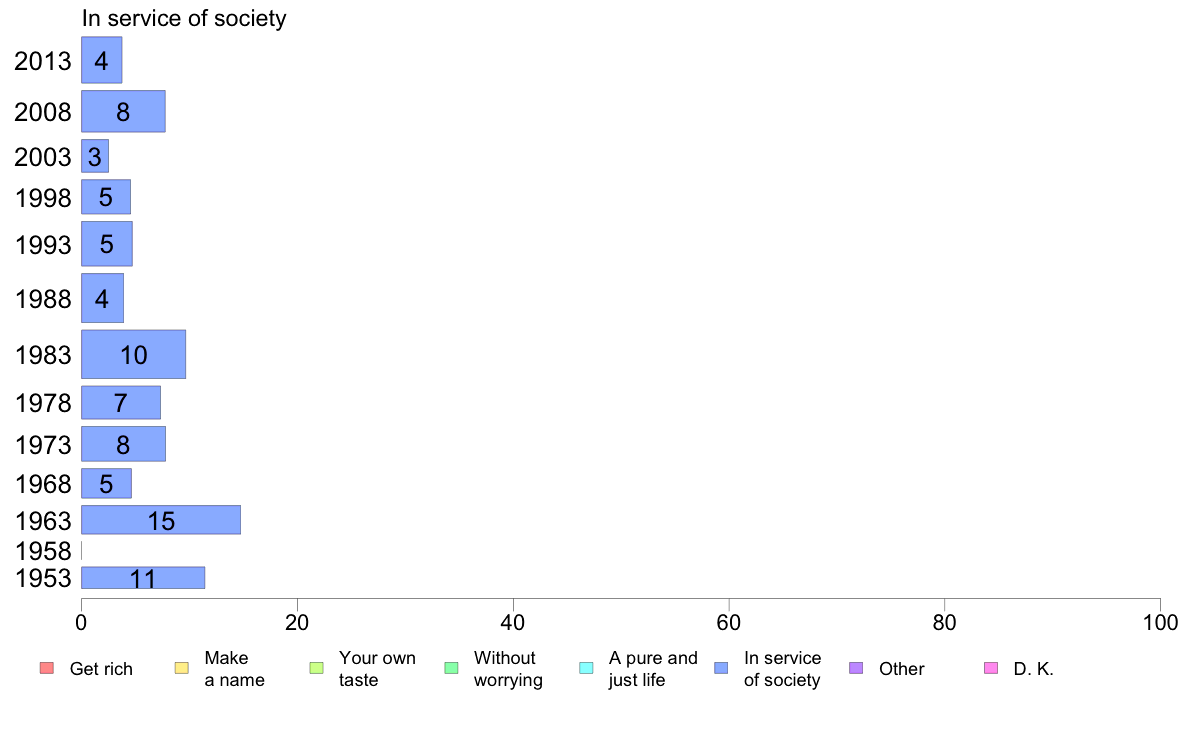Toggle the Without worrying legend swatch
The height and width of the screenshot is (736, 1188).
tap(452, 668)
